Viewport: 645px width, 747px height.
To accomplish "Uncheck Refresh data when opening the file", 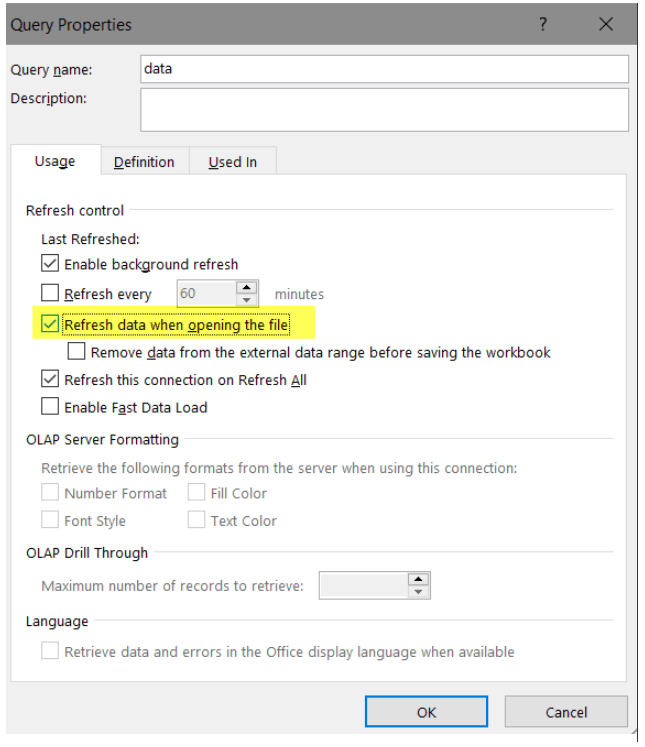I will click(50, 324).
